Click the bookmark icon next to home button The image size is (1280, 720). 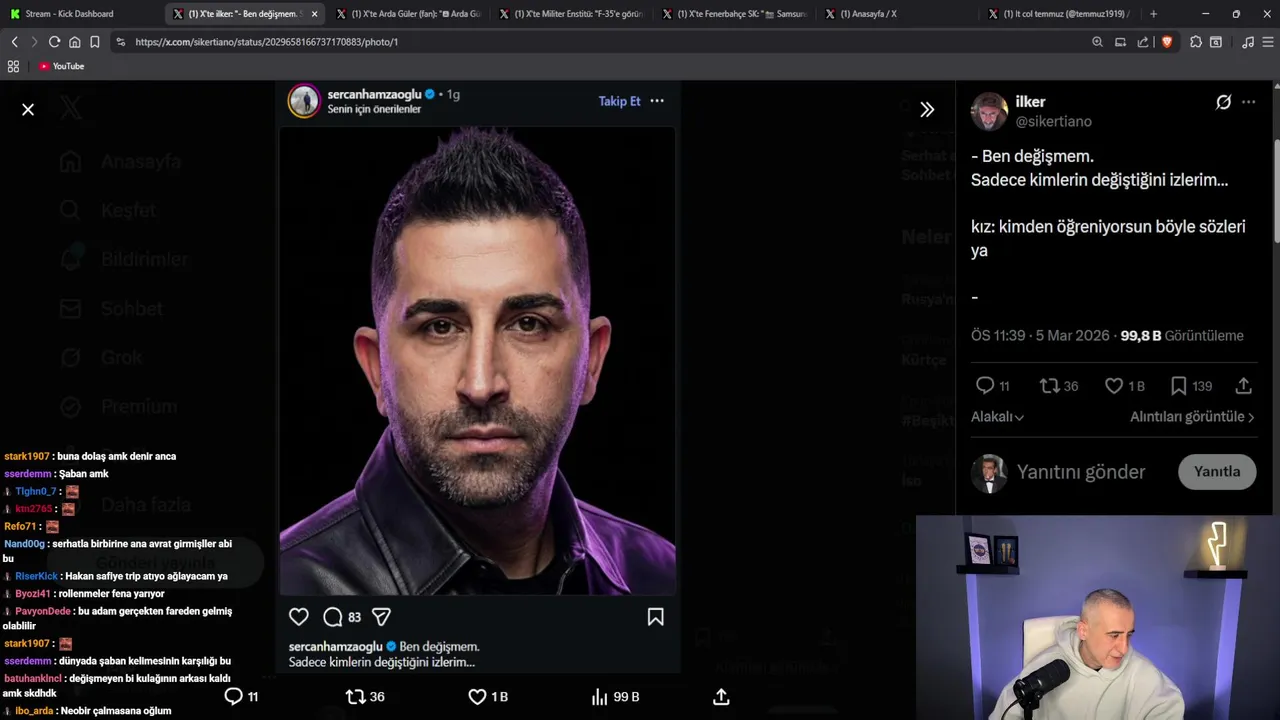pyautogui.click(x=95, y=42)
